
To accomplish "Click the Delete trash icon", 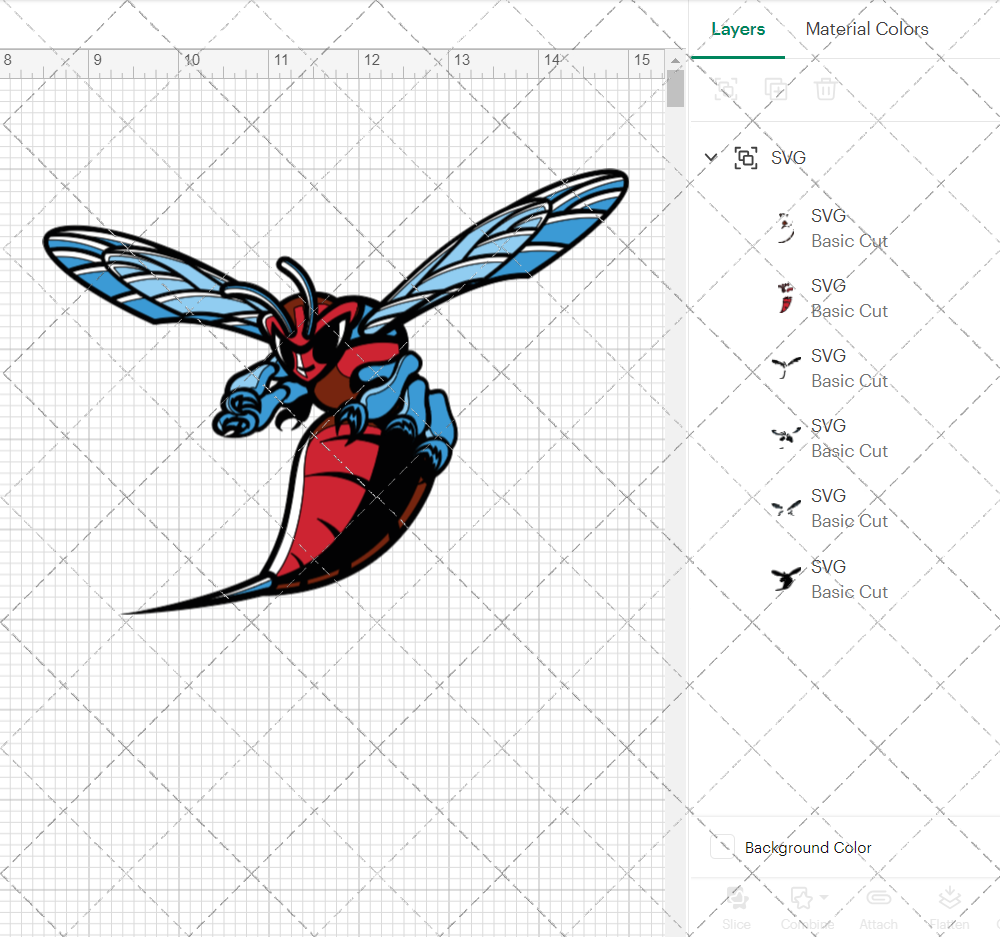I will tap(825, 89).
